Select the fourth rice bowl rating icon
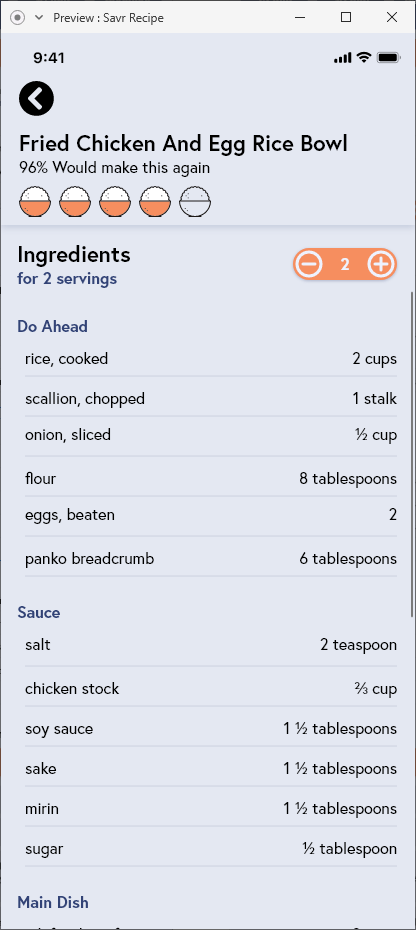The image size is (416, 930). click(x=155, y=202)
